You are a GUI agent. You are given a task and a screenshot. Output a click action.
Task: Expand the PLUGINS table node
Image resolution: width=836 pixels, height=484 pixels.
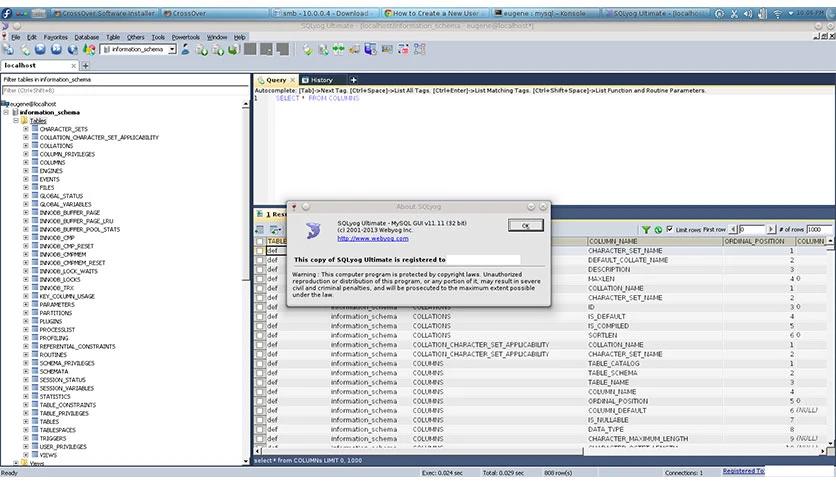click(x=26, y=321)
